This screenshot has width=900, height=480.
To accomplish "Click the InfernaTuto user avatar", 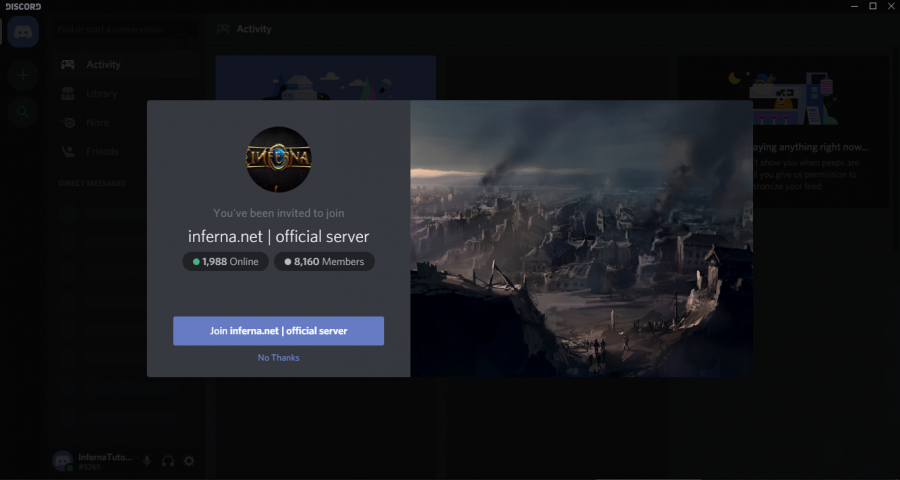I will pyautogui.click(x=62, y=461).
